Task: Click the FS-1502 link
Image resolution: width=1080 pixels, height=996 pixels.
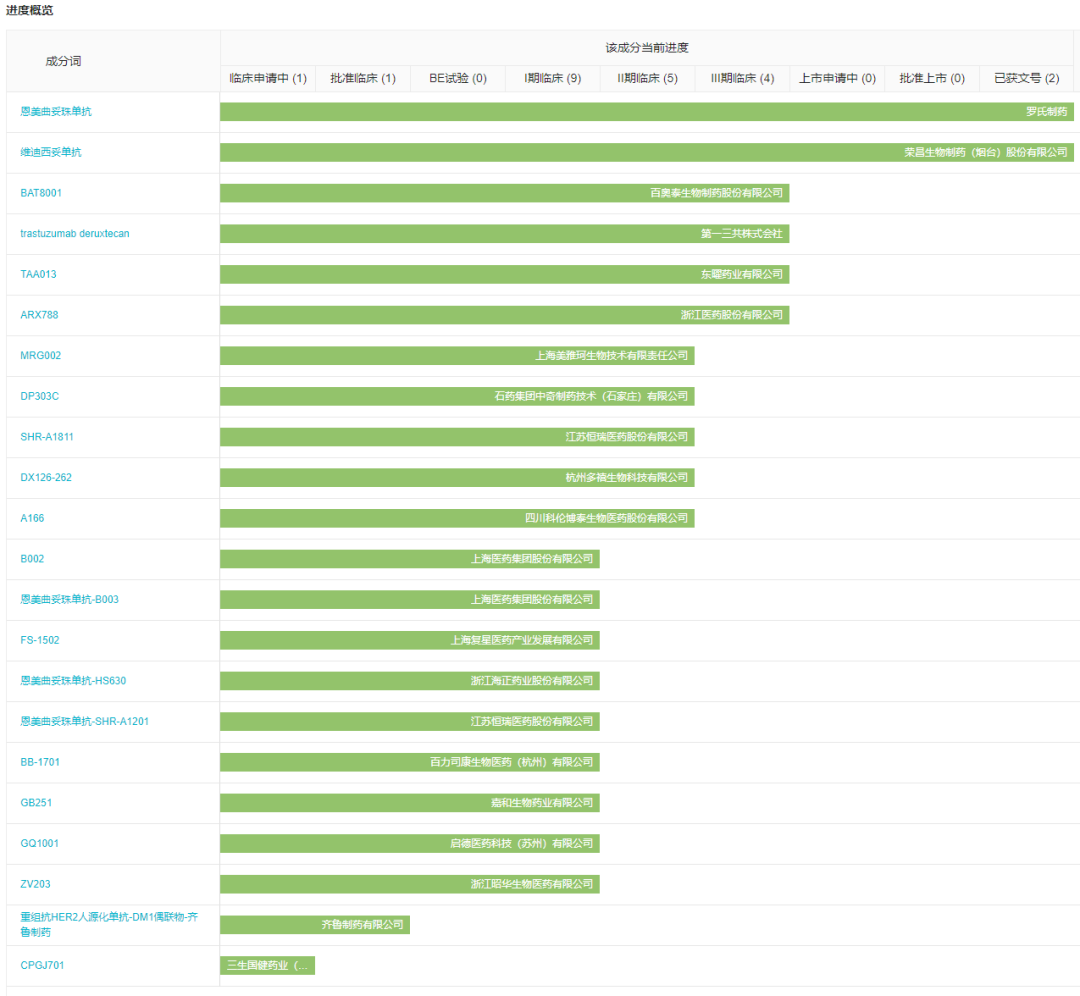Action: tap(40, 640)
